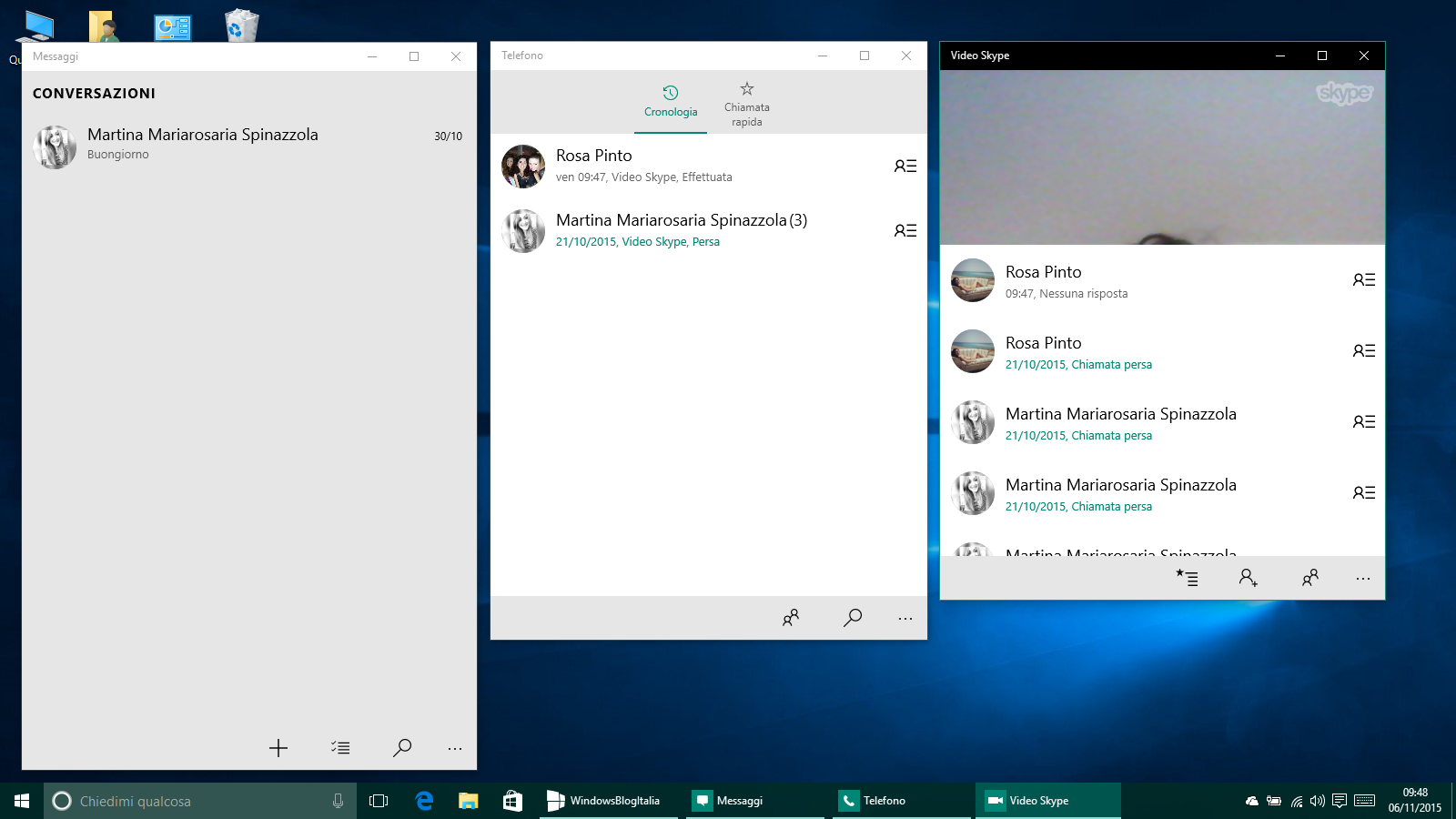Open contacts icon in Telefono bottom bar
The image size is (1456, 819).
[791, 618]
